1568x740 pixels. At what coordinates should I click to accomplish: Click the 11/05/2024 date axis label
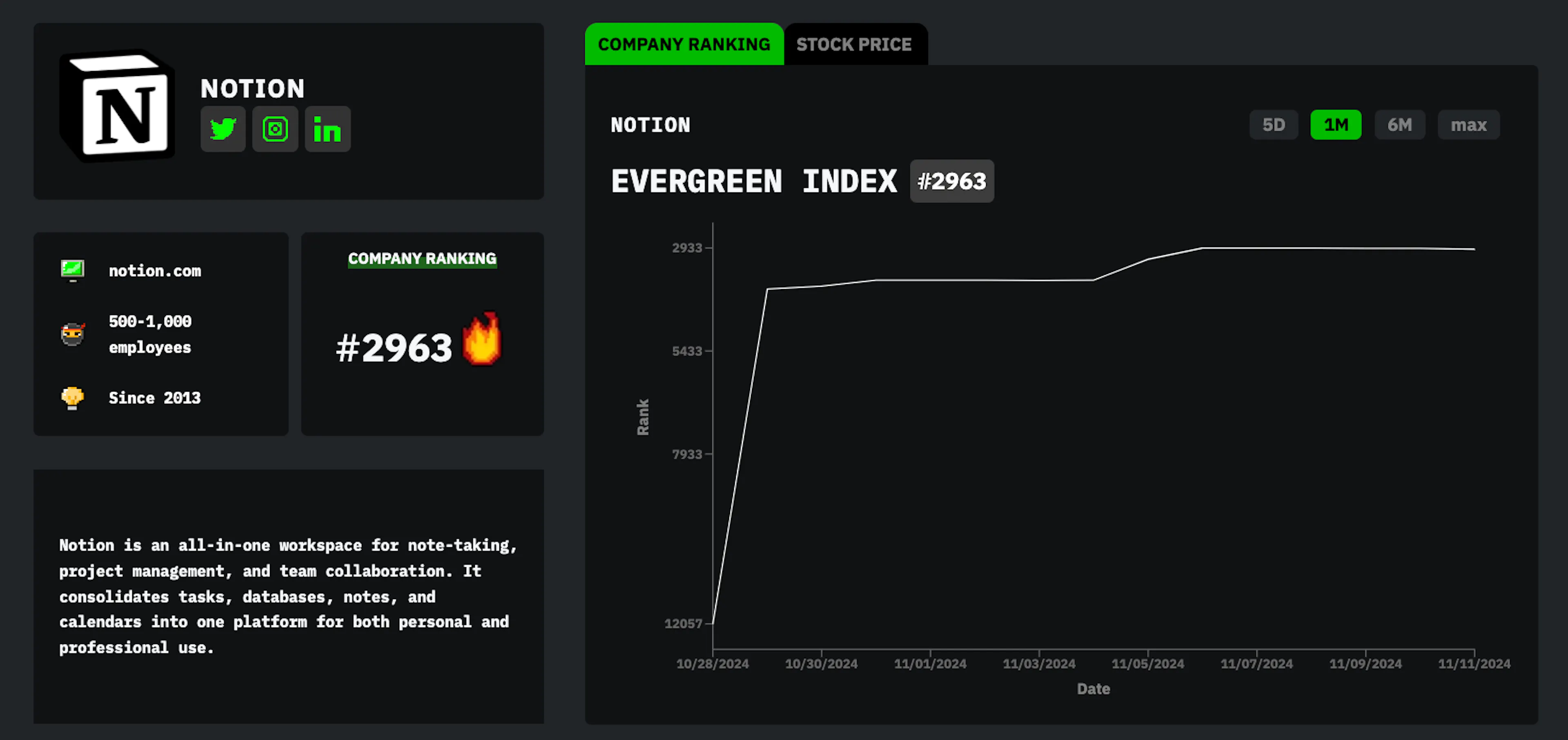(x=1148, y=664)
